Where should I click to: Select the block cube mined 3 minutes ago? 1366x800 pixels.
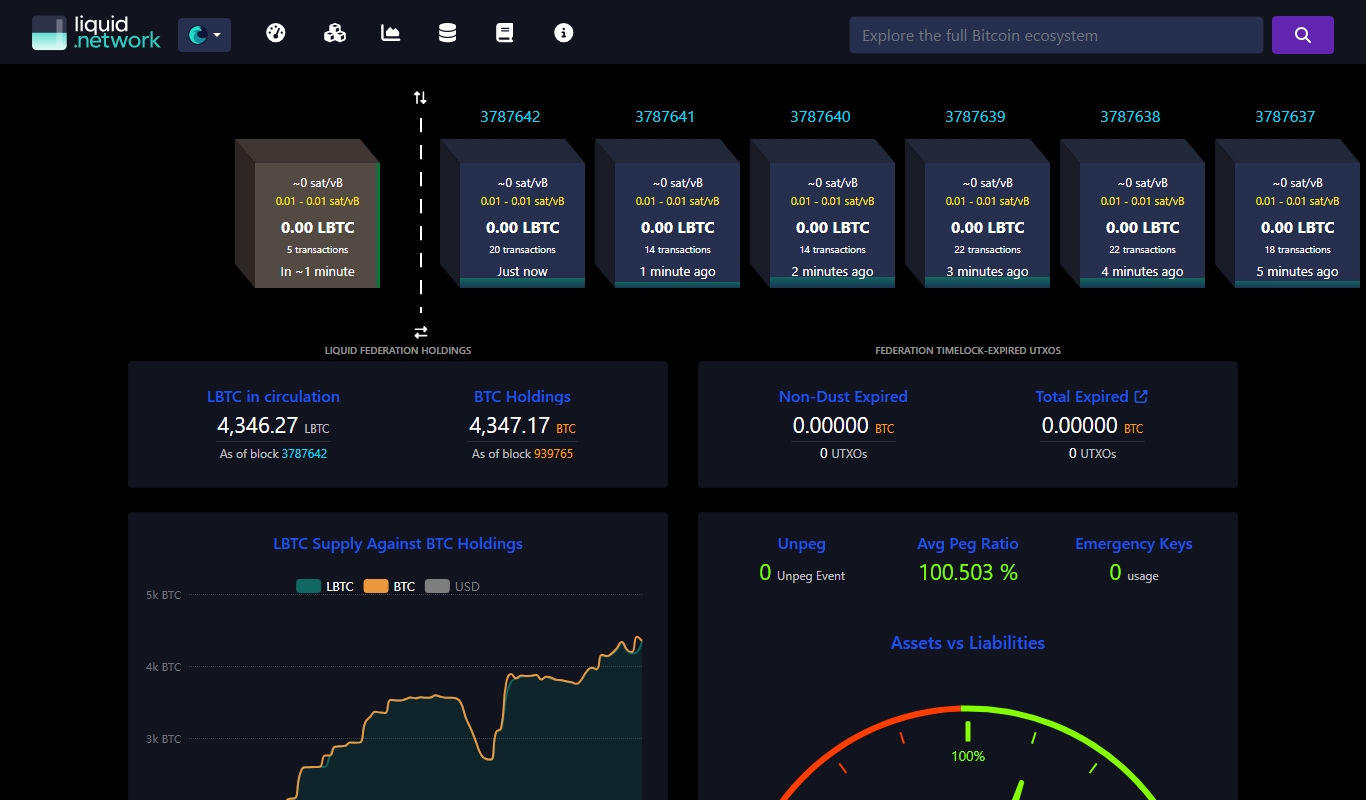click(x=978, y=213)
